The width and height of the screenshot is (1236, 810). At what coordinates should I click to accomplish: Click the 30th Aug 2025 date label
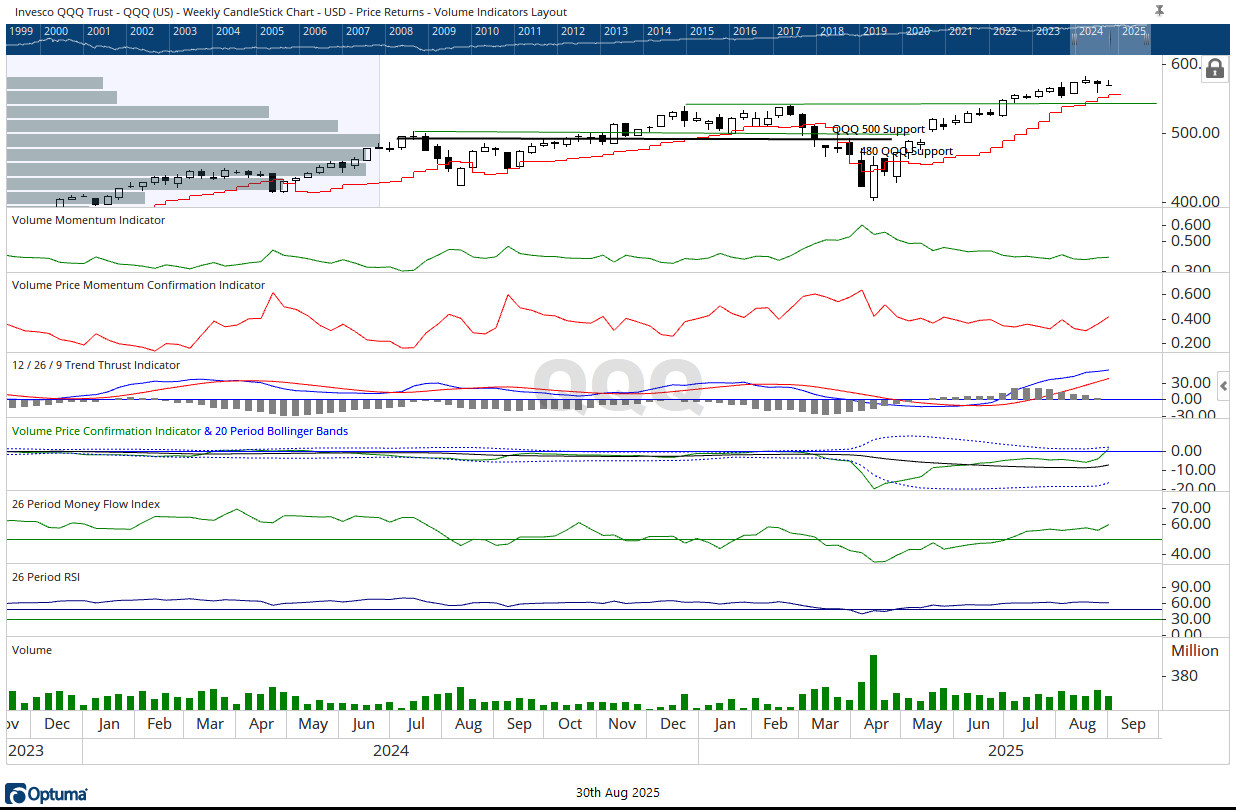click(x=617, y=793)
